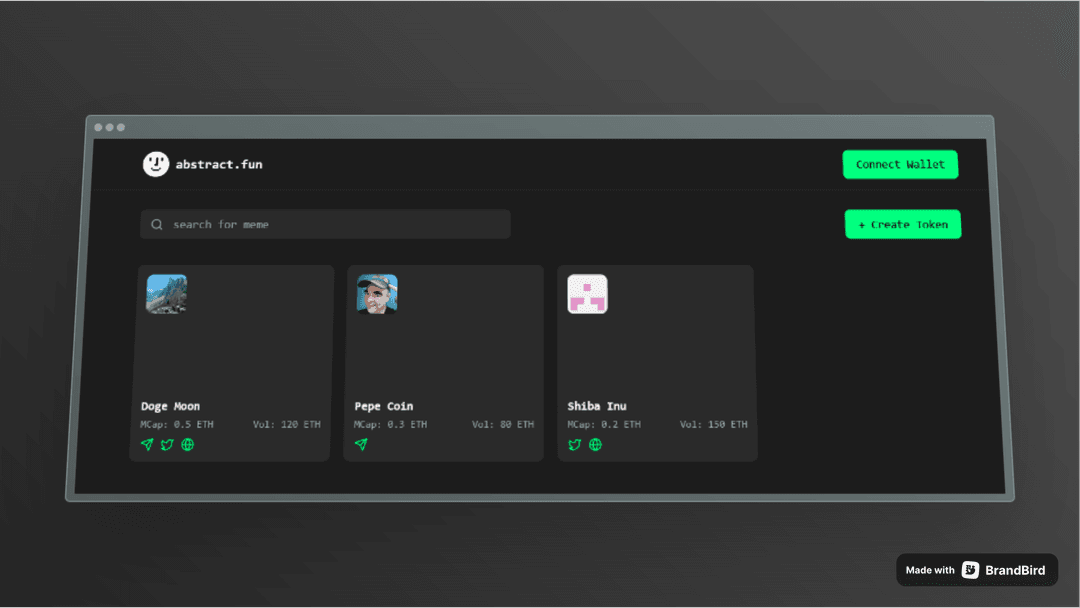Visit Doge Moon's website globe icon
This screenshot has width=1080, height=608.
click(x=187, y=444)
